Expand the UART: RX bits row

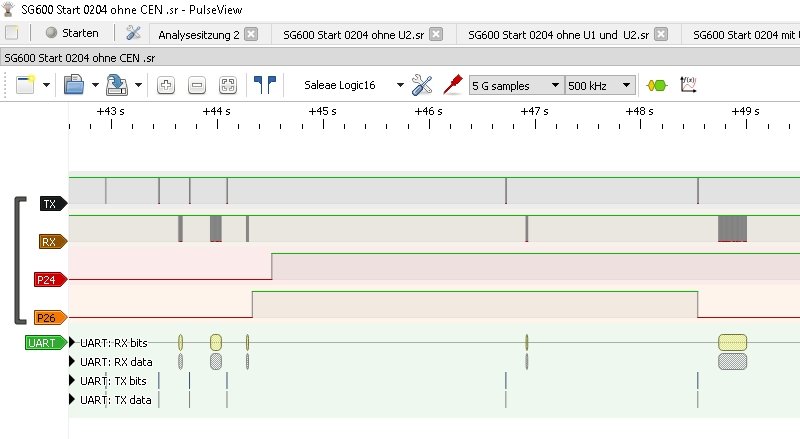[x=72, y=343]
